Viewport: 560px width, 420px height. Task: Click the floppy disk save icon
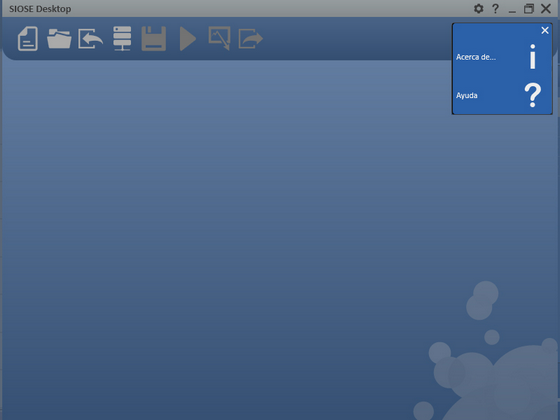point(154,39)
